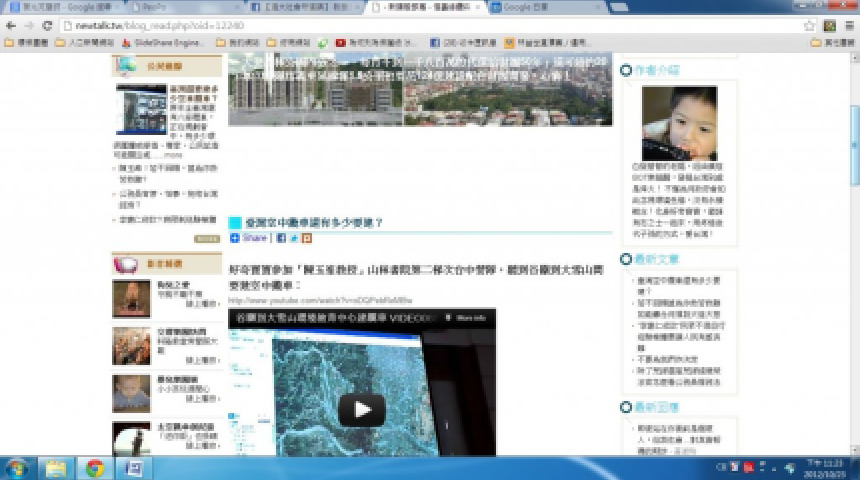Share the article via Twitter icon
Image resolution: width=860 pixels, height=480 pixels.
[294, 238]
